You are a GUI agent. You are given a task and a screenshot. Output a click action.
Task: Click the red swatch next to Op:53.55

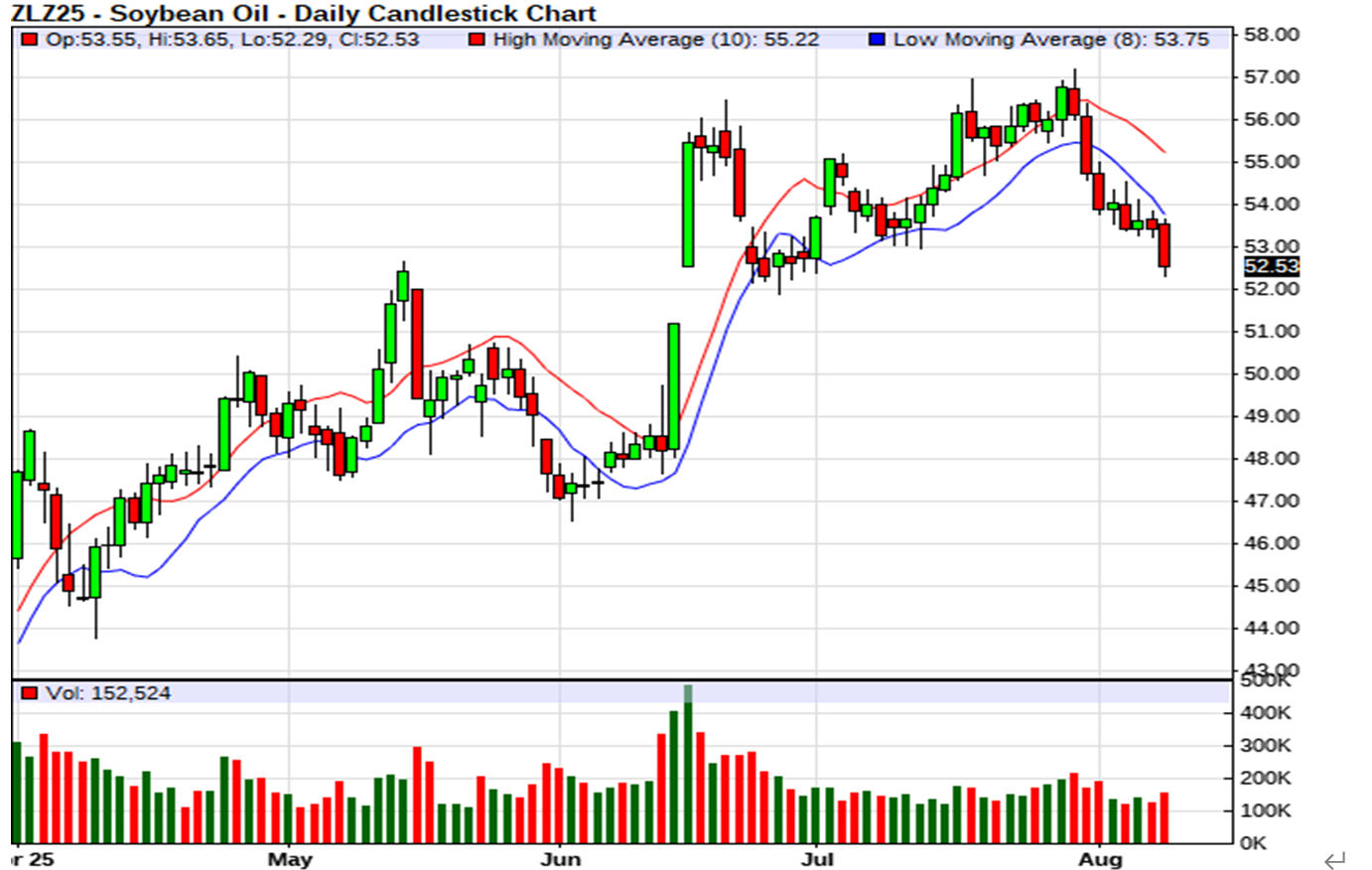tap(30, 40)
